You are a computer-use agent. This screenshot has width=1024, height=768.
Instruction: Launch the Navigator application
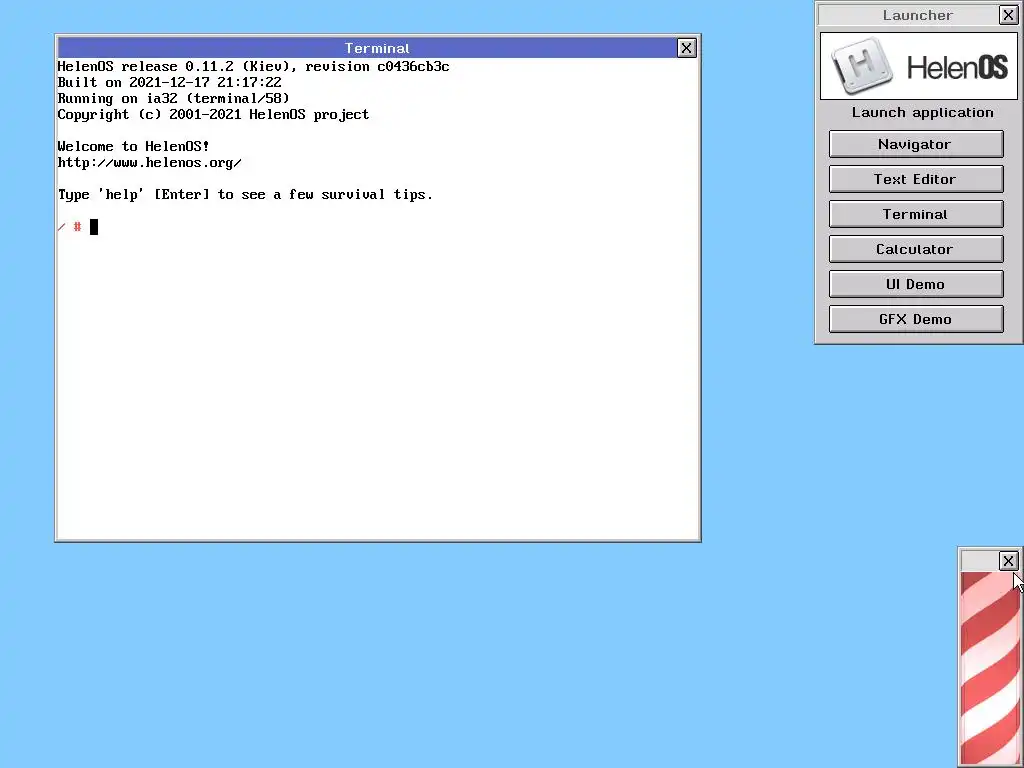click(x=916, y=144)
